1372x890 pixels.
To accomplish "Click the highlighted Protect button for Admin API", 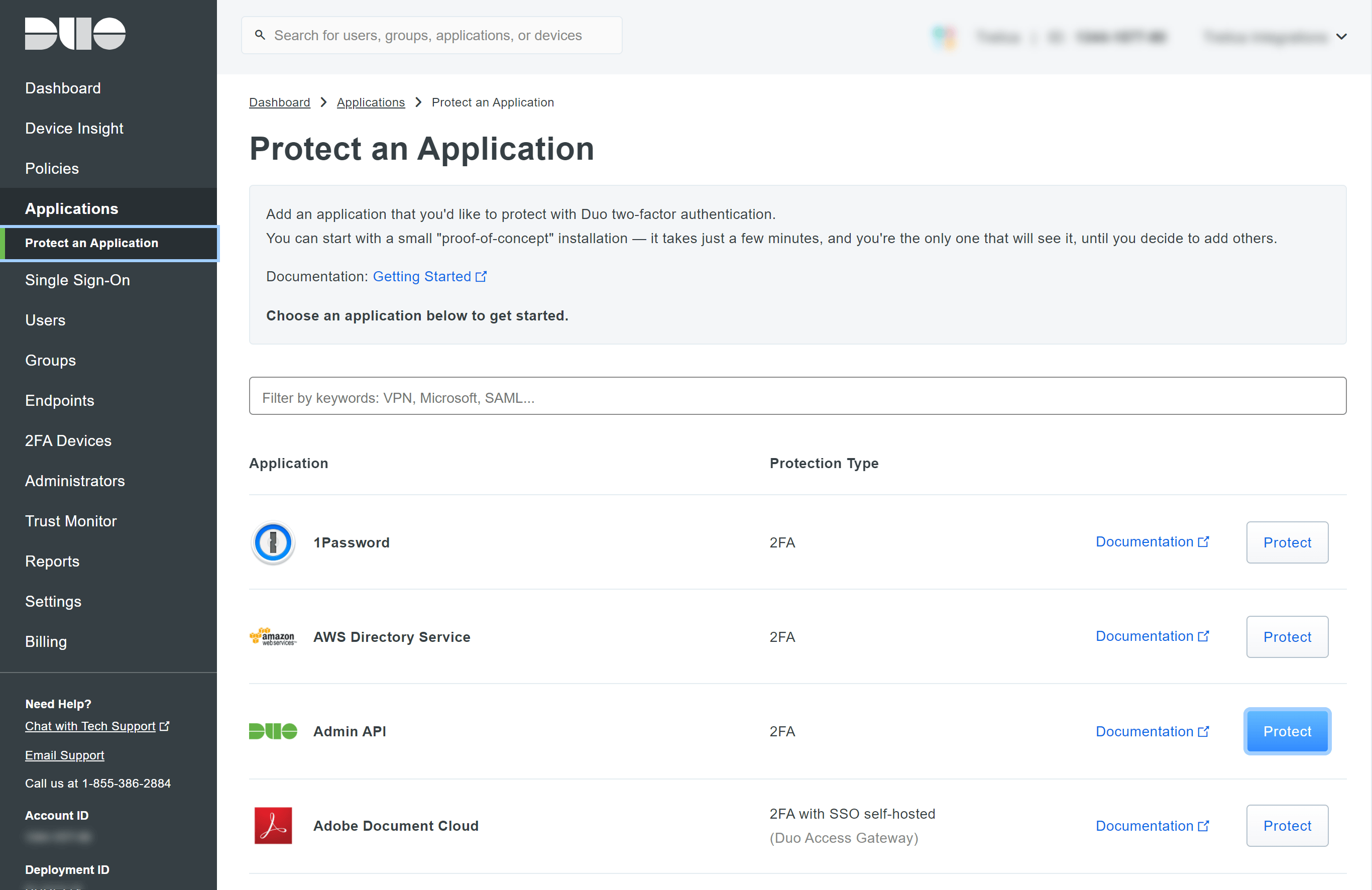I will click(x=1287, y=731).
